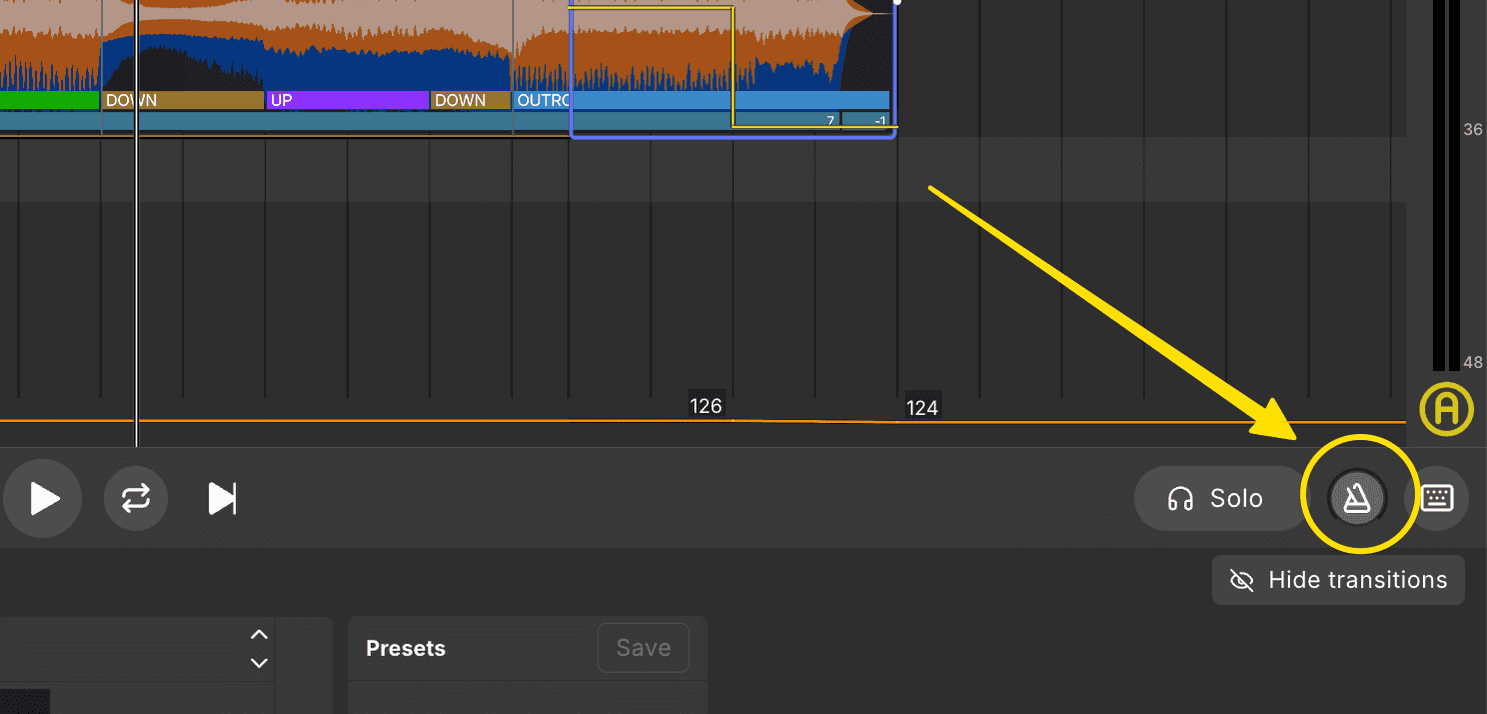
Task: Select the blue transition region box
Action: [733, 68]
